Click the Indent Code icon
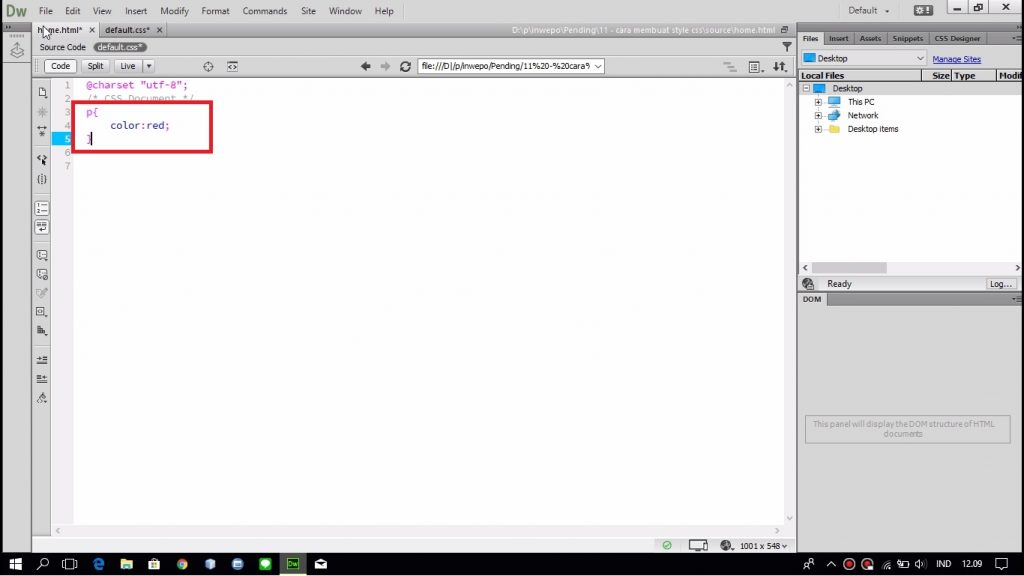Viewport: 1024px width, 576px height. [x=42, y=360]
